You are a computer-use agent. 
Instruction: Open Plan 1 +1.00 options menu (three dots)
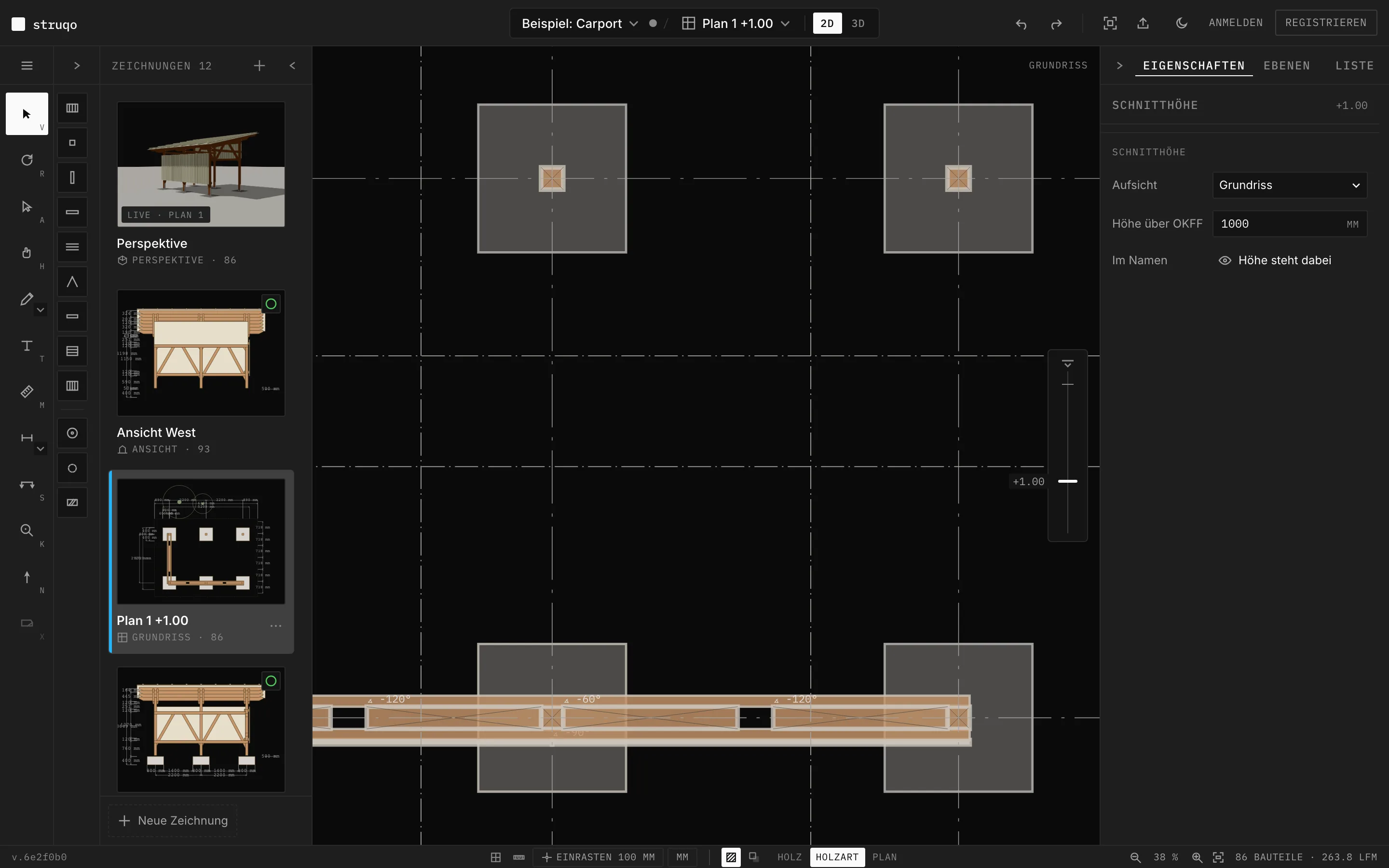click(275, 626)
